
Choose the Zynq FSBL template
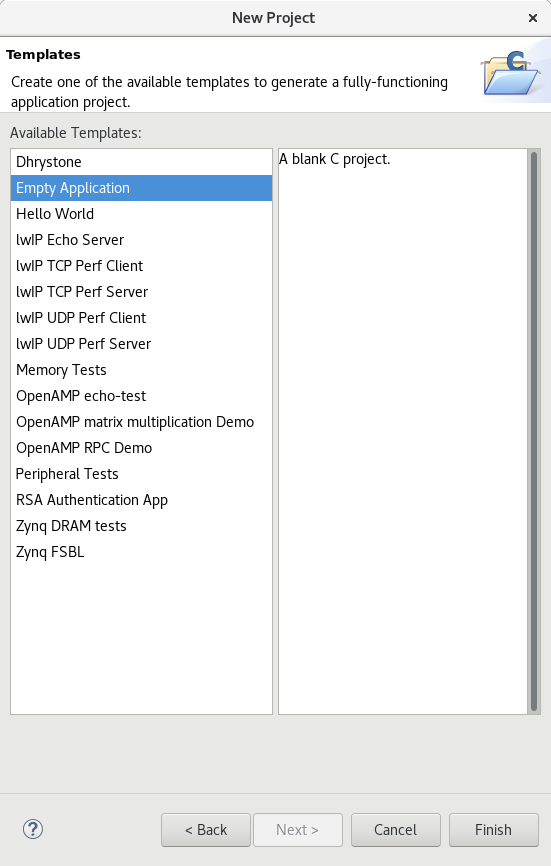[141, 552]
